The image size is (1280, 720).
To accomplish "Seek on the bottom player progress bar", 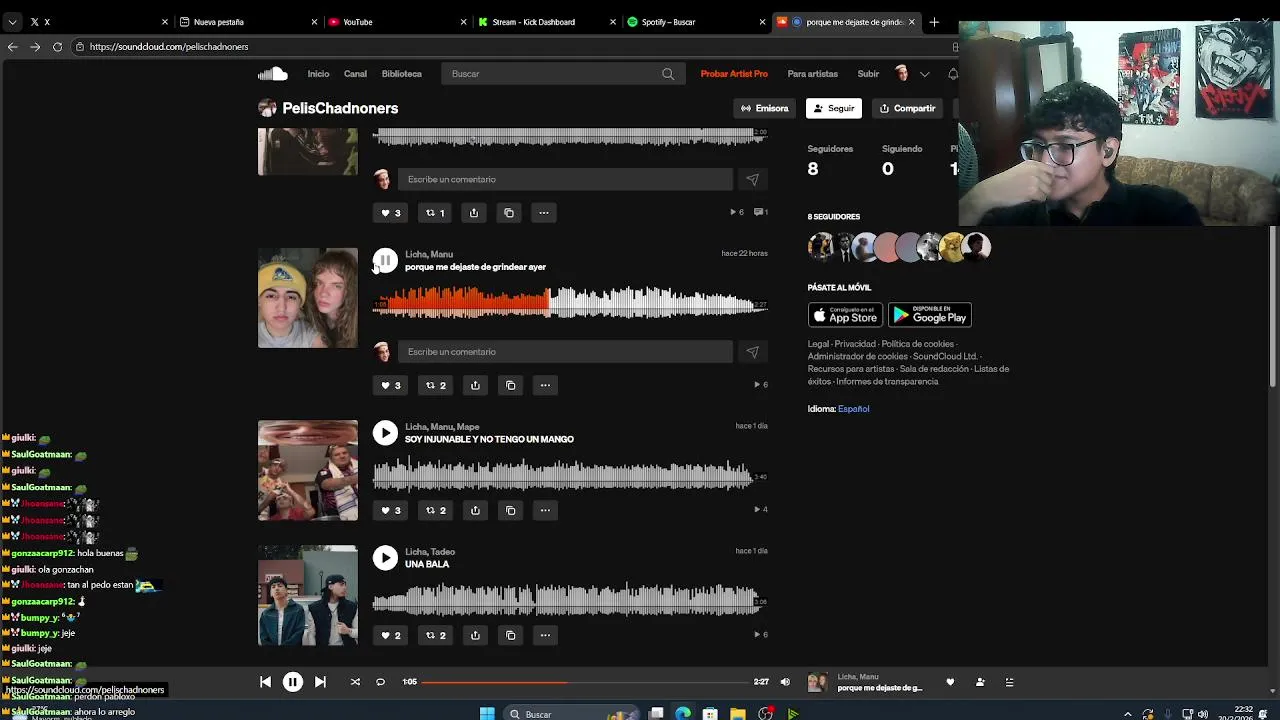I will (x=585, y=682).
